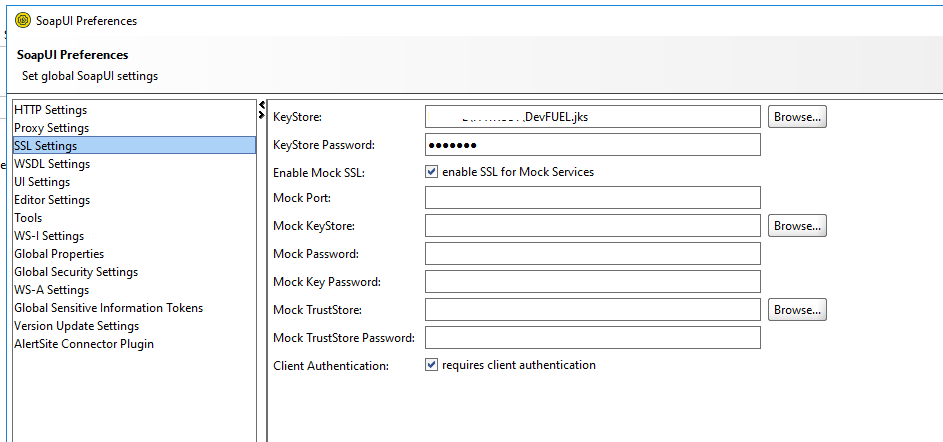The image size is (943, 442).
Task: Focus the Mock TrustStore Password field
Action: (592, 337)
